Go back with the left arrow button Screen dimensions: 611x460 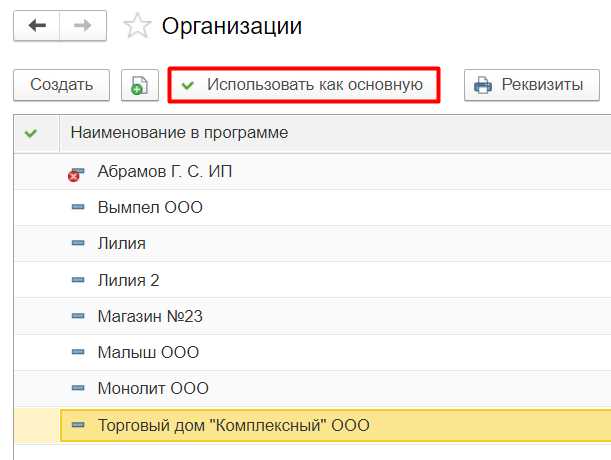coord(37,26)
